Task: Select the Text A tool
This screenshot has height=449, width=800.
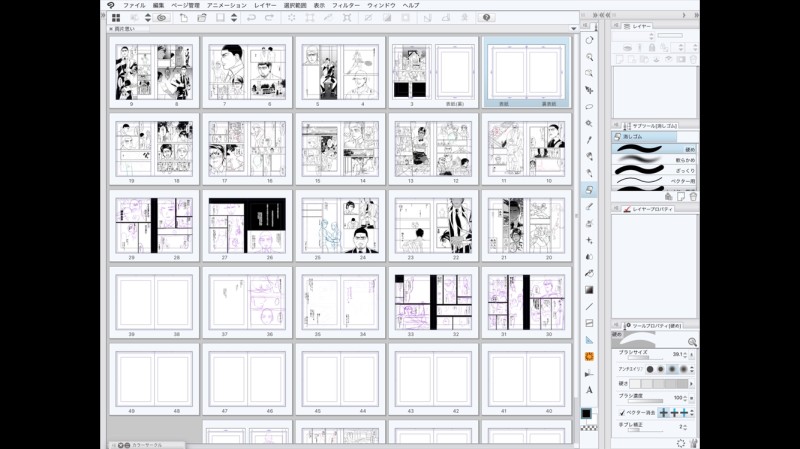Action: click(x=589, y=390)
